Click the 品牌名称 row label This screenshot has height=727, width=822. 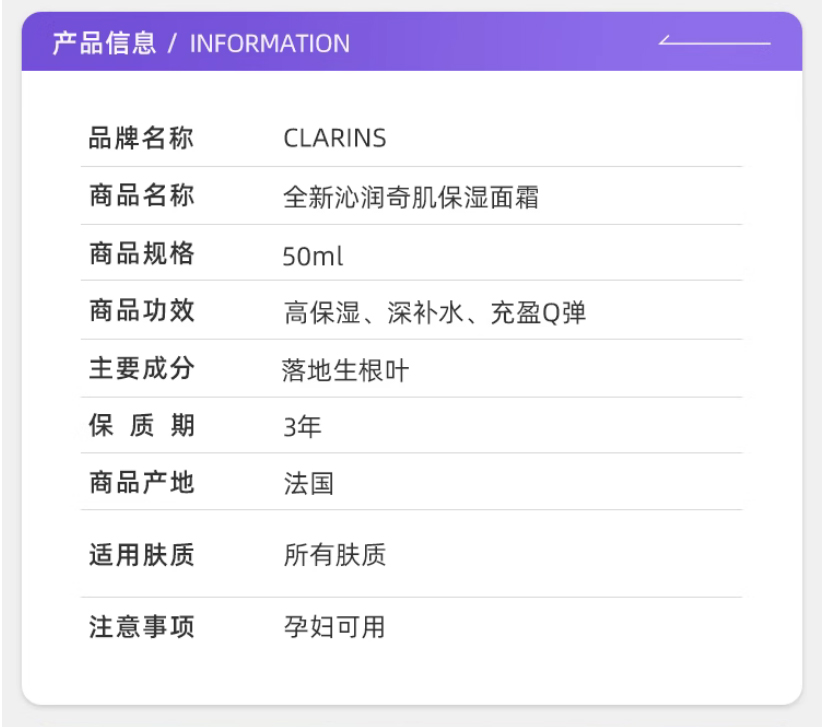click(141, 138)
